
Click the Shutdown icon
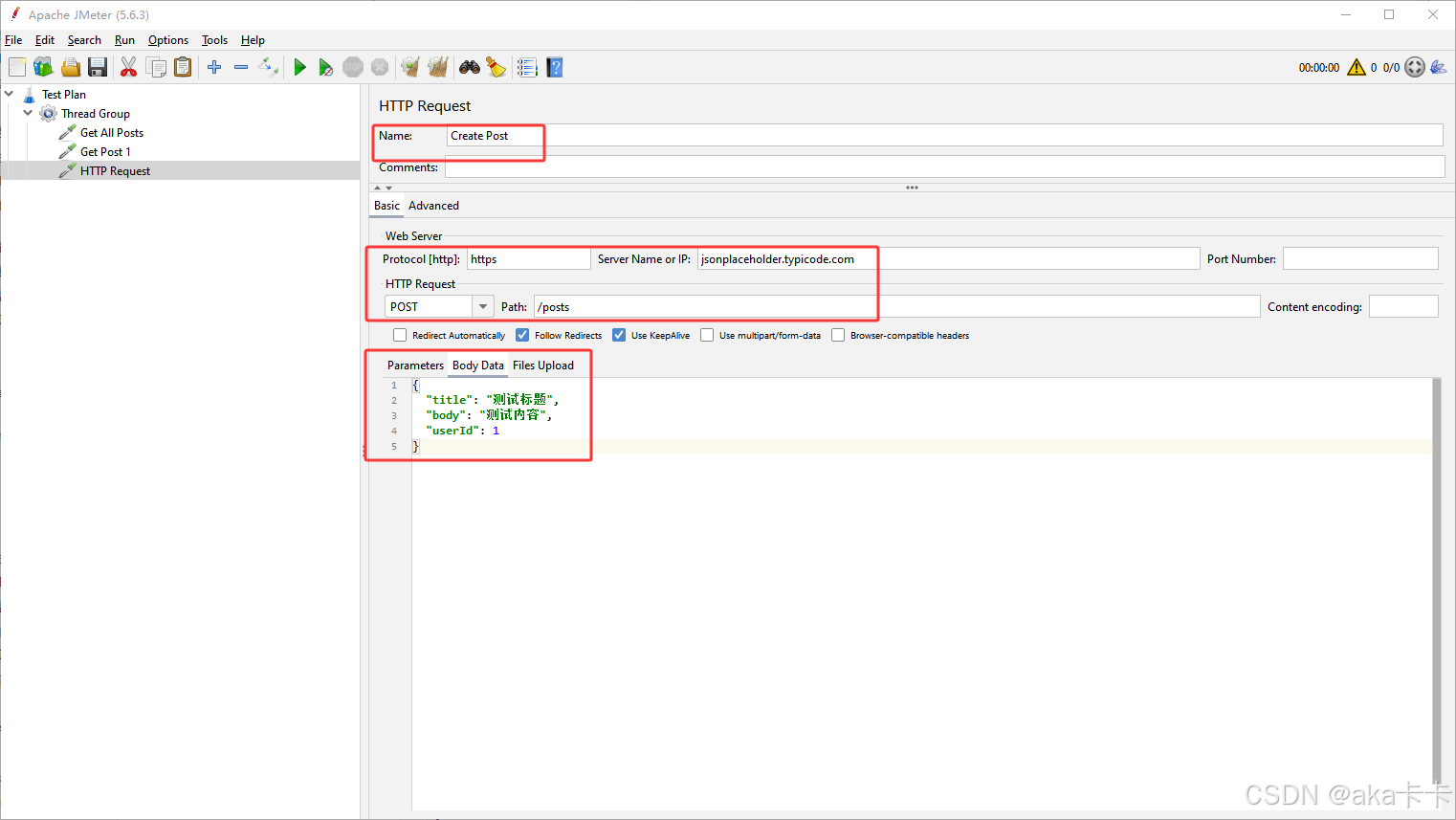click(x=380, y=67)
